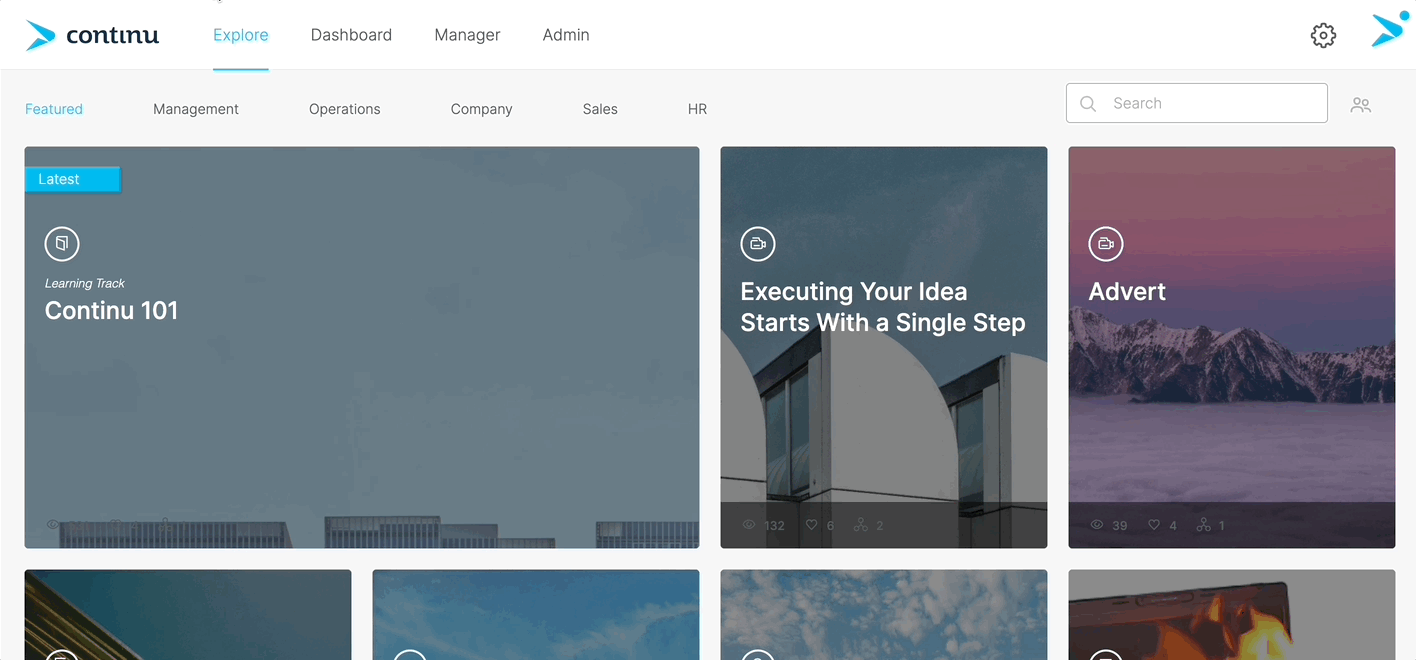This screenshot has width=1416, height=660.
Task: Open the Manager tab
Action: [467, 35]
